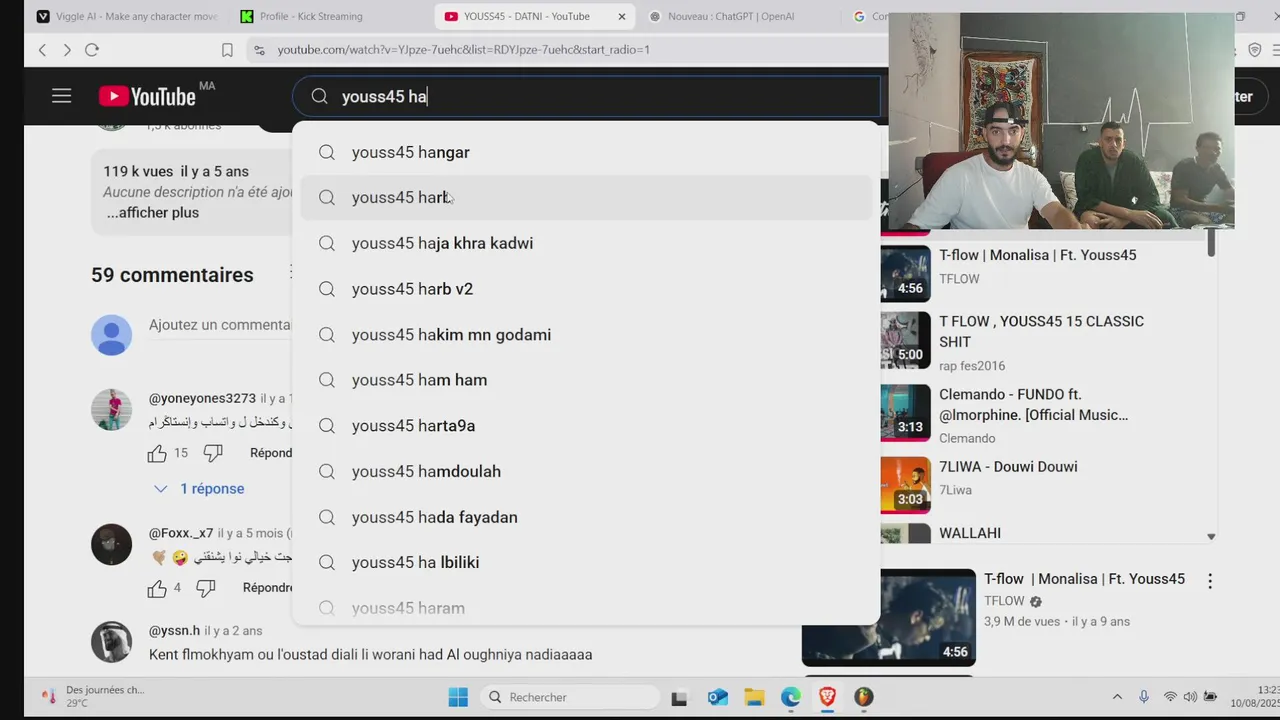Open Wi-Fi network tray icon

1170,697
